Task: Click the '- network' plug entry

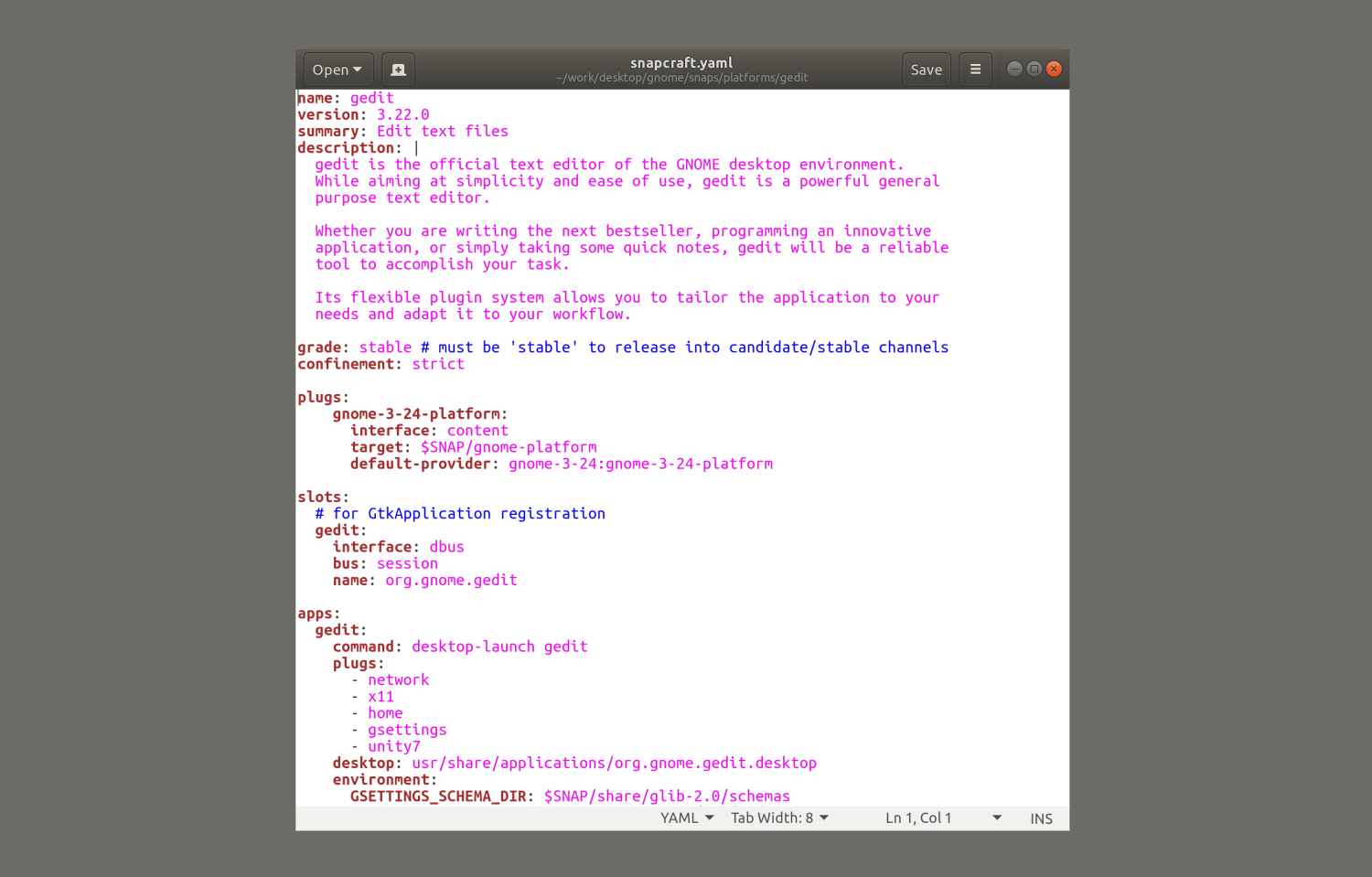Action: (x=390, y=680)
